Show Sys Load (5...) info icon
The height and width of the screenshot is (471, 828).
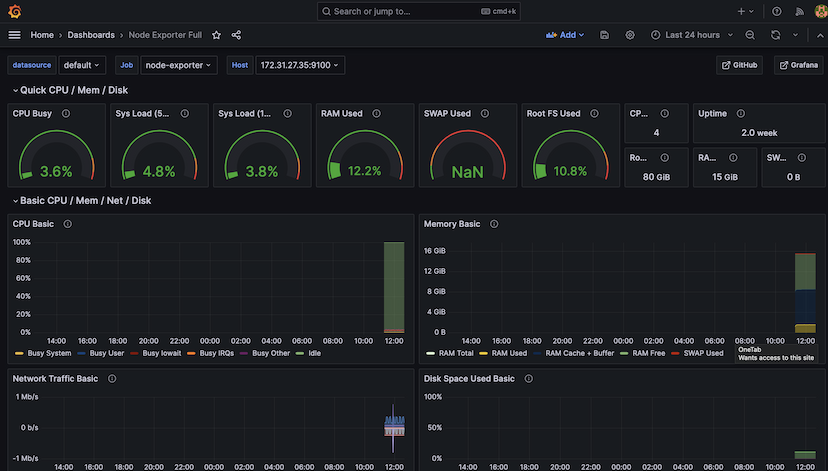[x=184, y=113]
